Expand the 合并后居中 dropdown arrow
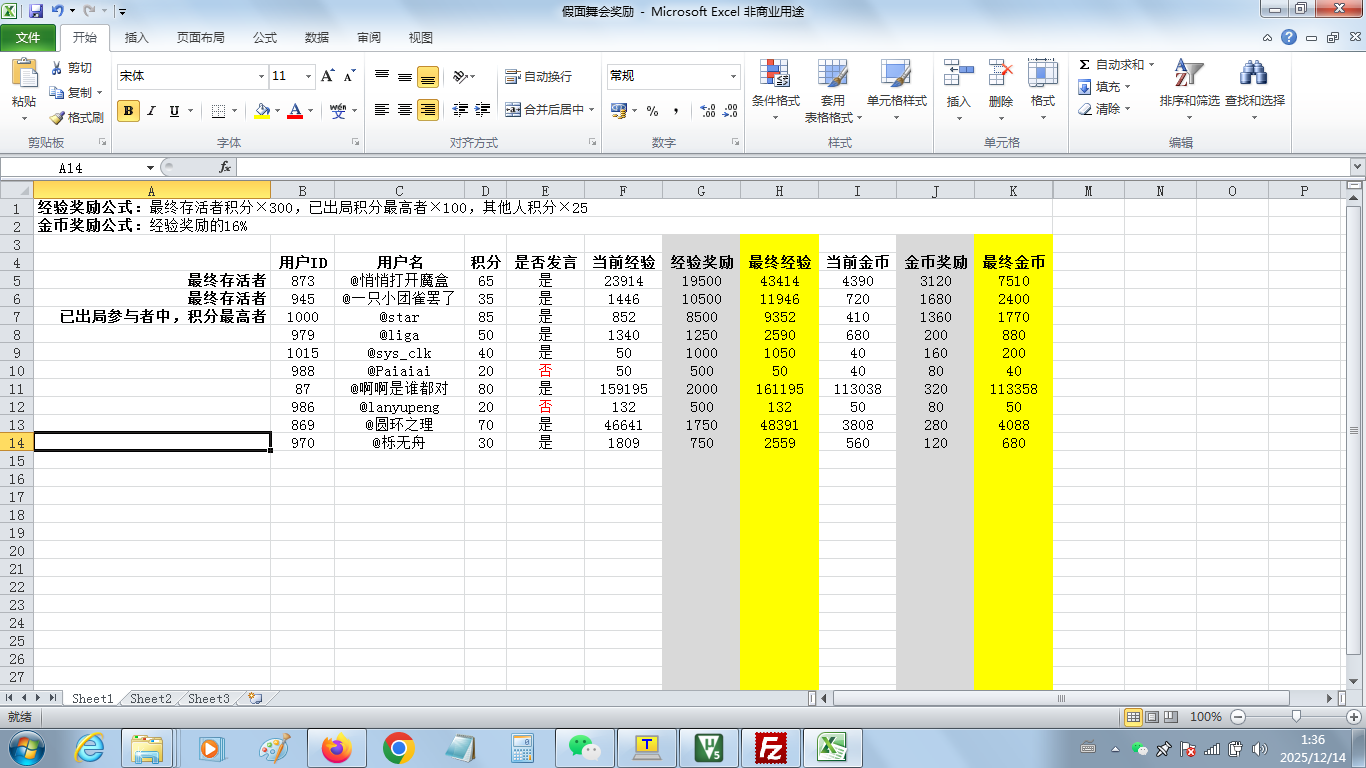This screenshot has width=1366, height=768. (592, 110)
